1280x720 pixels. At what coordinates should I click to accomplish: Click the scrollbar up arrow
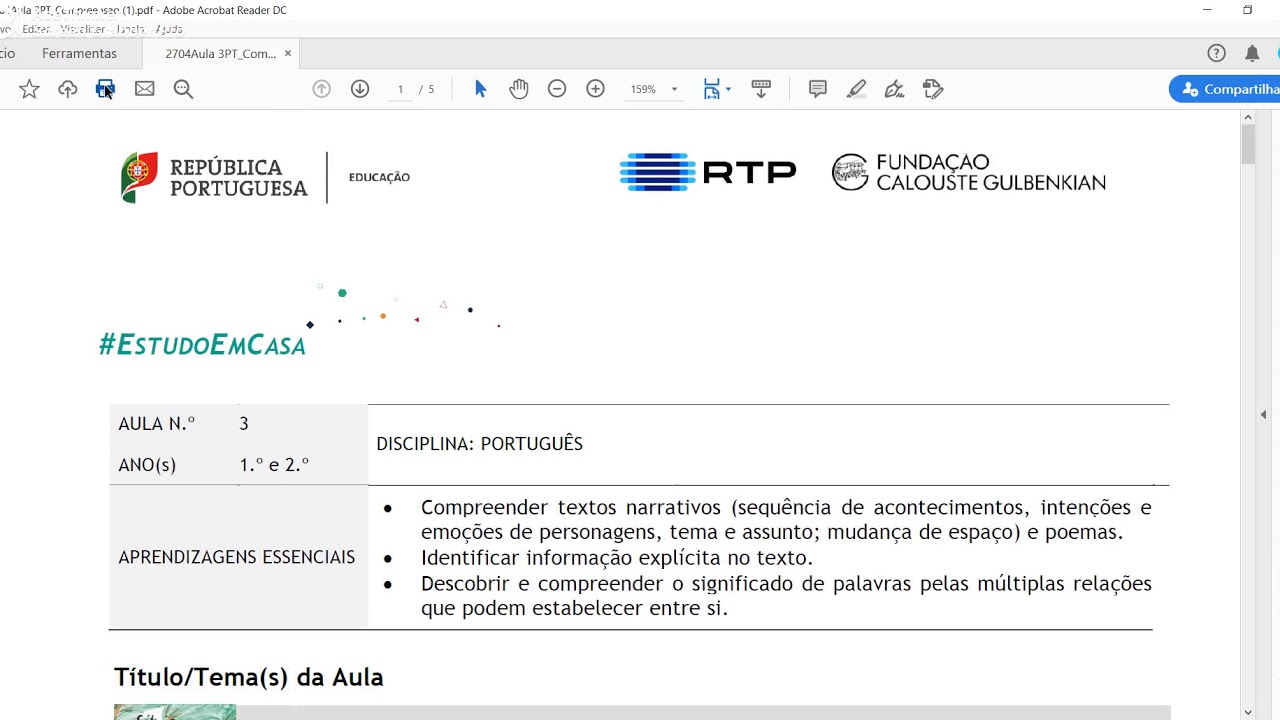point(1248,116)
